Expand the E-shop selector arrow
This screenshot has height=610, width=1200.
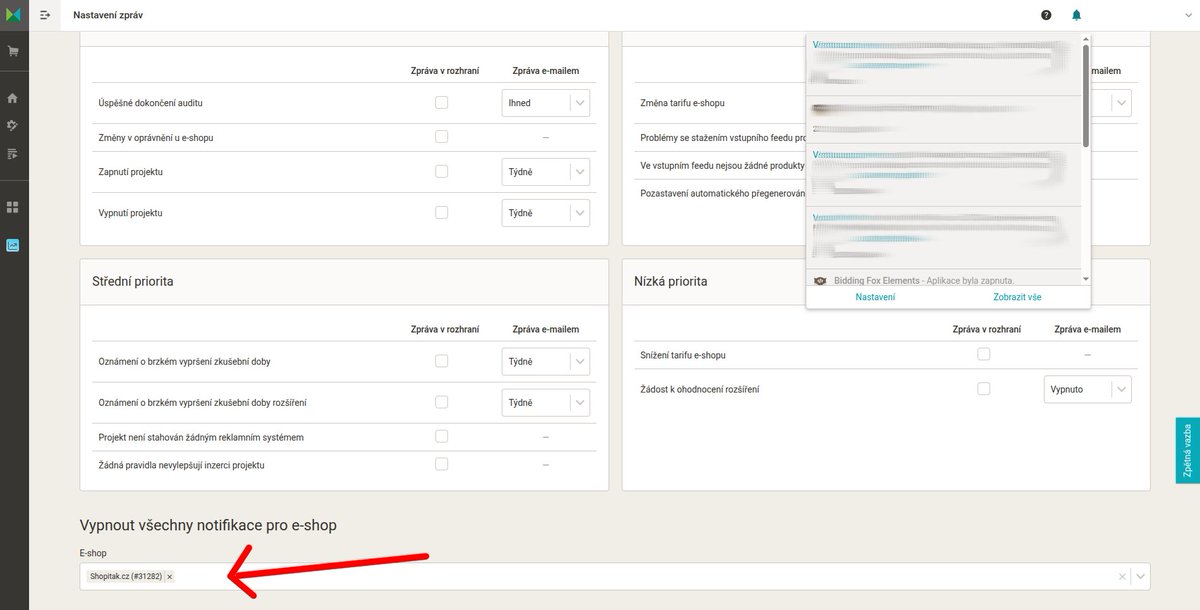1140,577
